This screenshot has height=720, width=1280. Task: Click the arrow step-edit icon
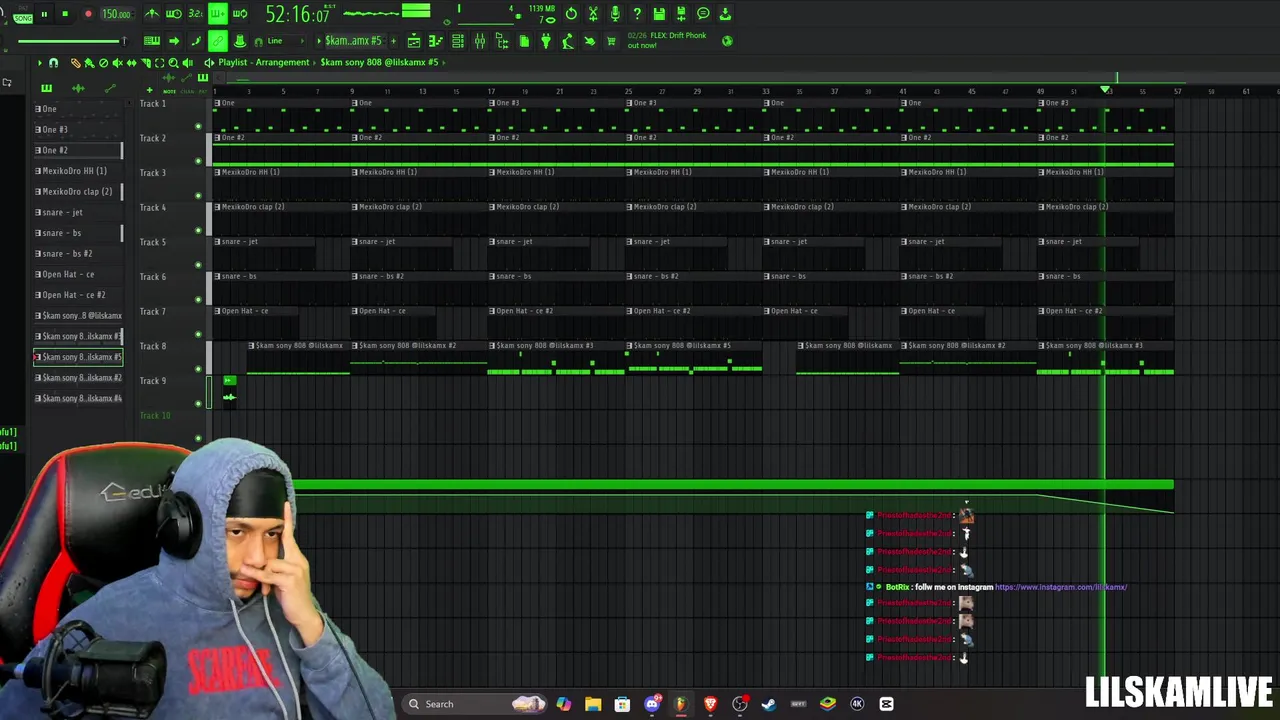pos(174,41)
